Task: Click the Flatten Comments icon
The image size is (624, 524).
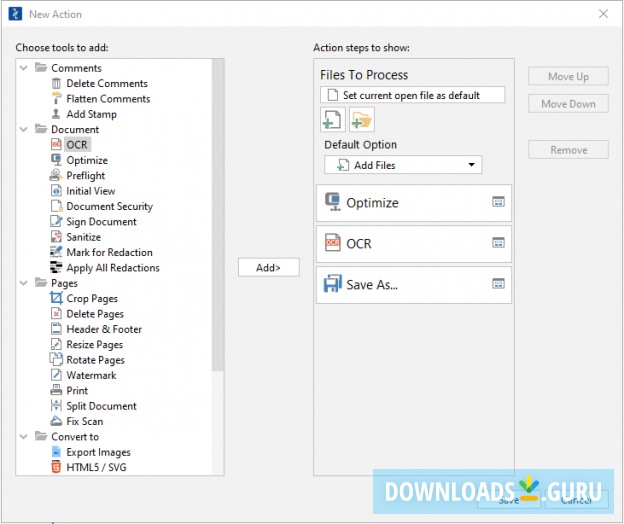Action: pyautogui.click(x=56, y=99)
